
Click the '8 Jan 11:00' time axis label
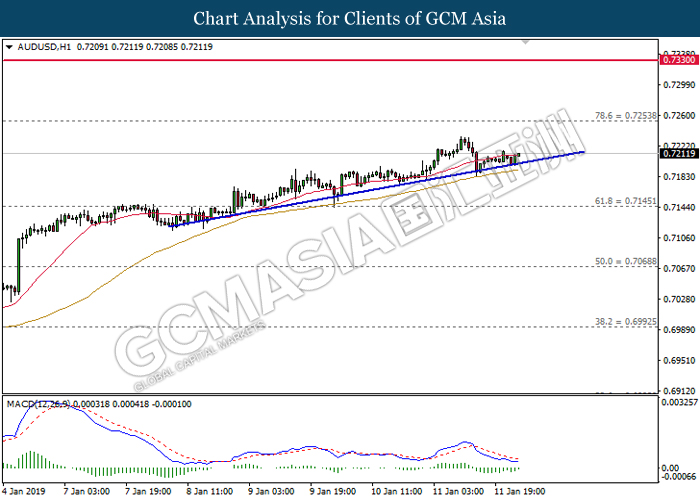click(208, 492)
